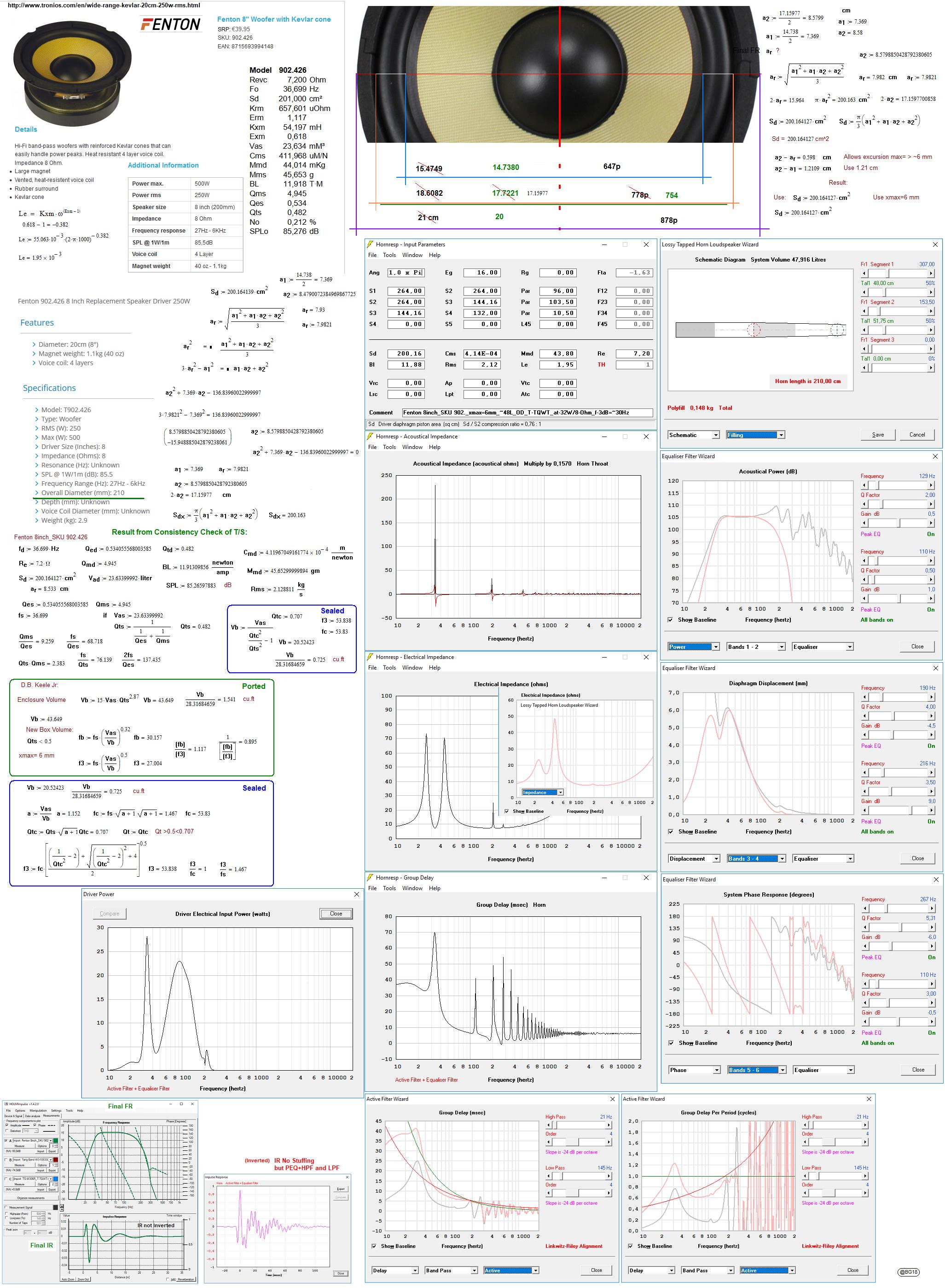Screen dimensions: 945x1288
Task: Open the Bands 1 - 2 dropdown
Action: [x=756, y=647]
